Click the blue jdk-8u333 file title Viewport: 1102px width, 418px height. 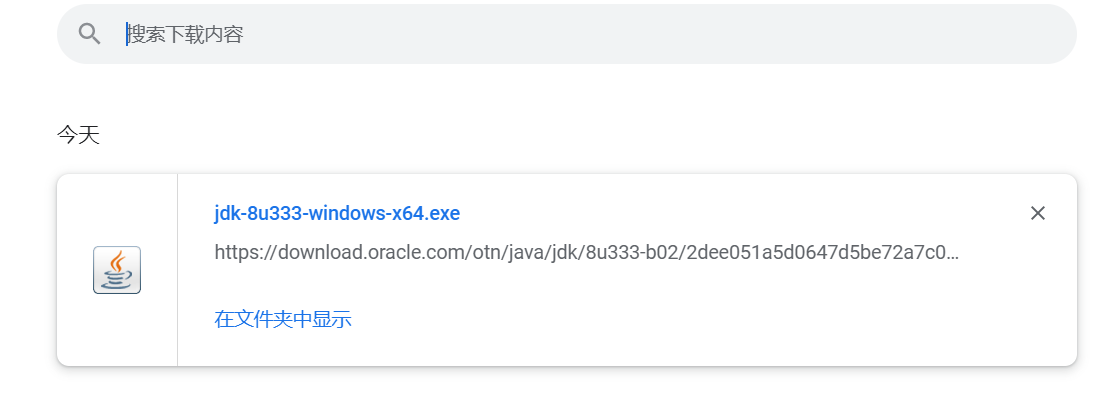337,213
